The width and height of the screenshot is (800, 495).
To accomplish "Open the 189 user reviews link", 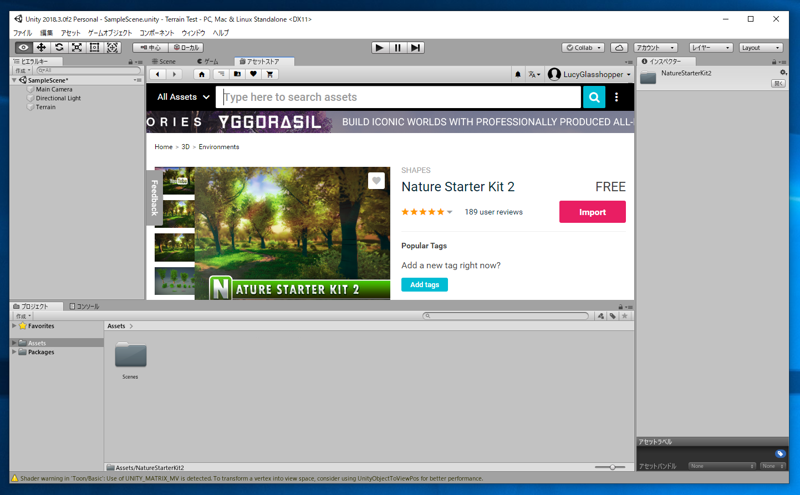I will (493, 212).
